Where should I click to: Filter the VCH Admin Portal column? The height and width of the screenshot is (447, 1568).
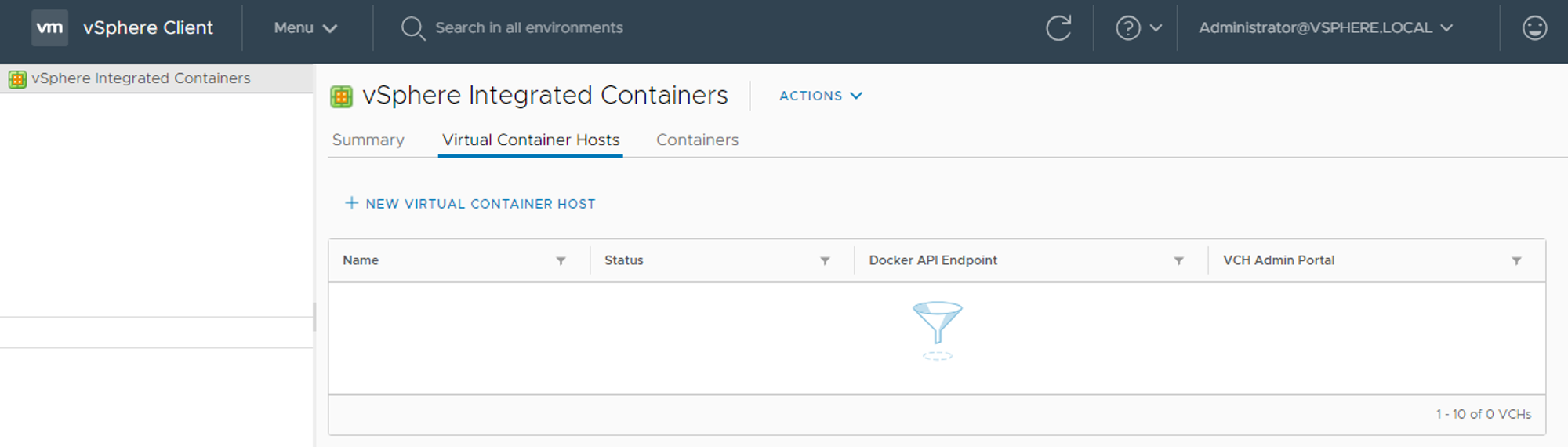coord(1516,261)
